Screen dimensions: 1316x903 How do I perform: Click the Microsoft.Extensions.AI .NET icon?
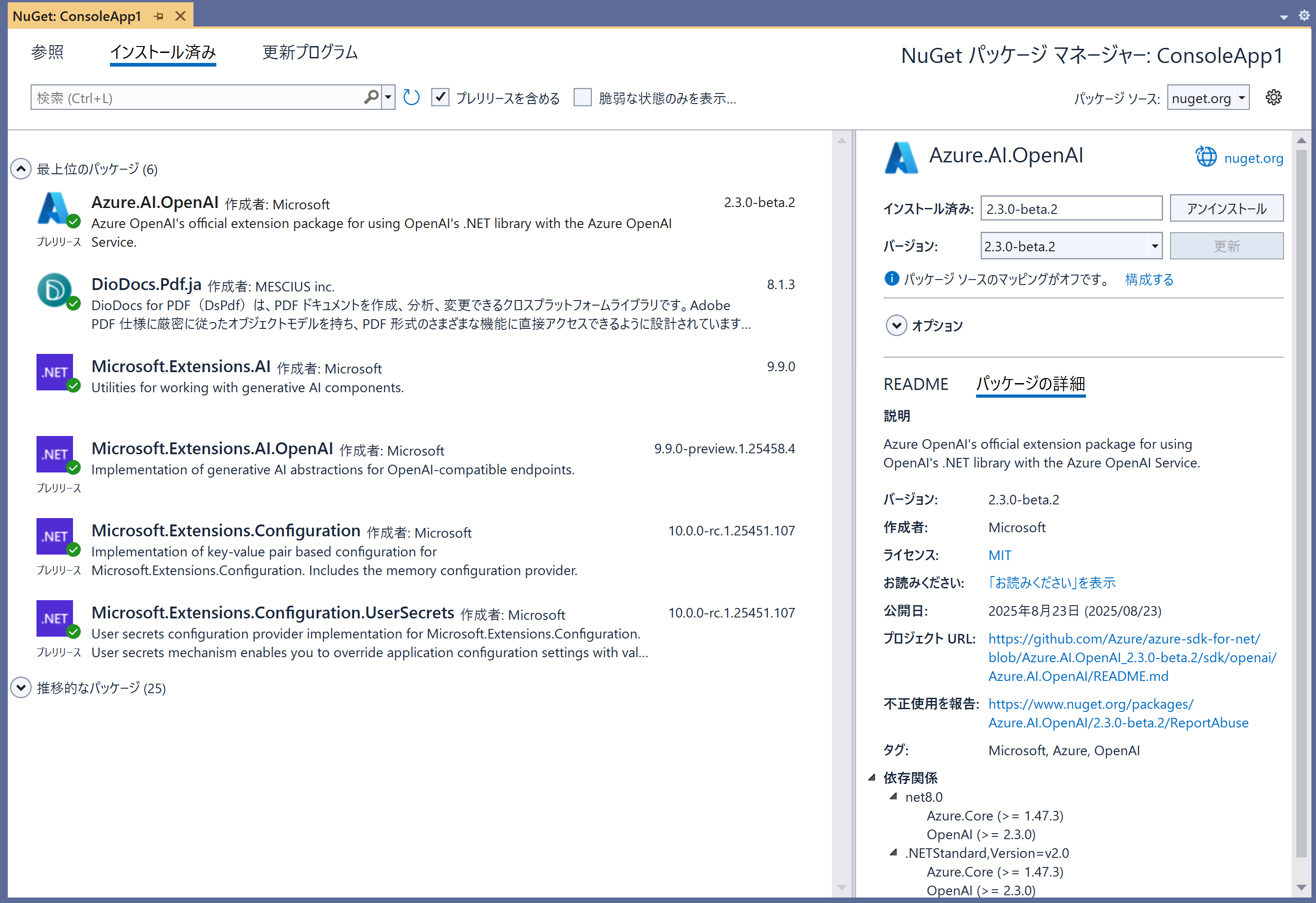[x=55, y=372]
